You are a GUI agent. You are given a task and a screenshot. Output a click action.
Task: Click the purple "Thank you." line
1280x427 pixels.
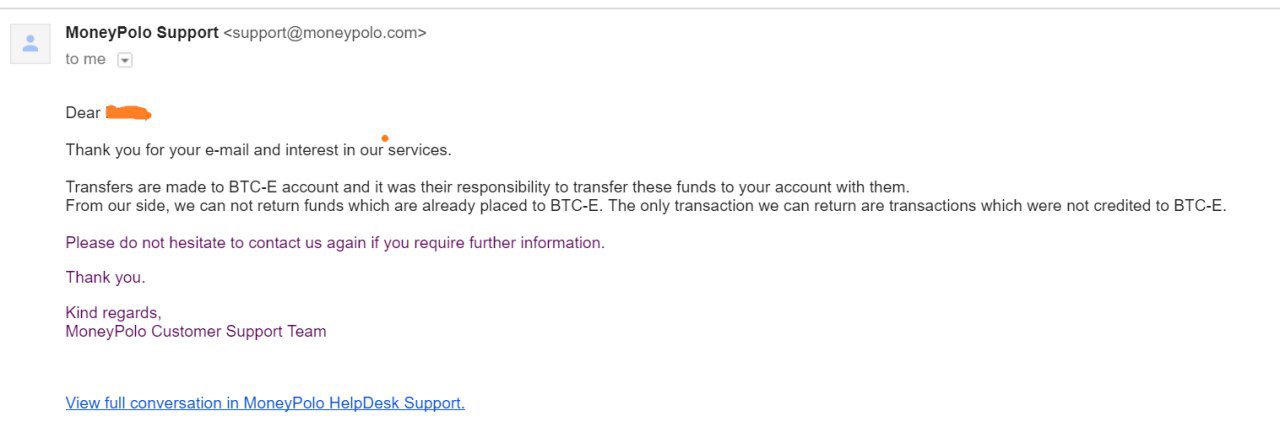(x=106, y=277)
